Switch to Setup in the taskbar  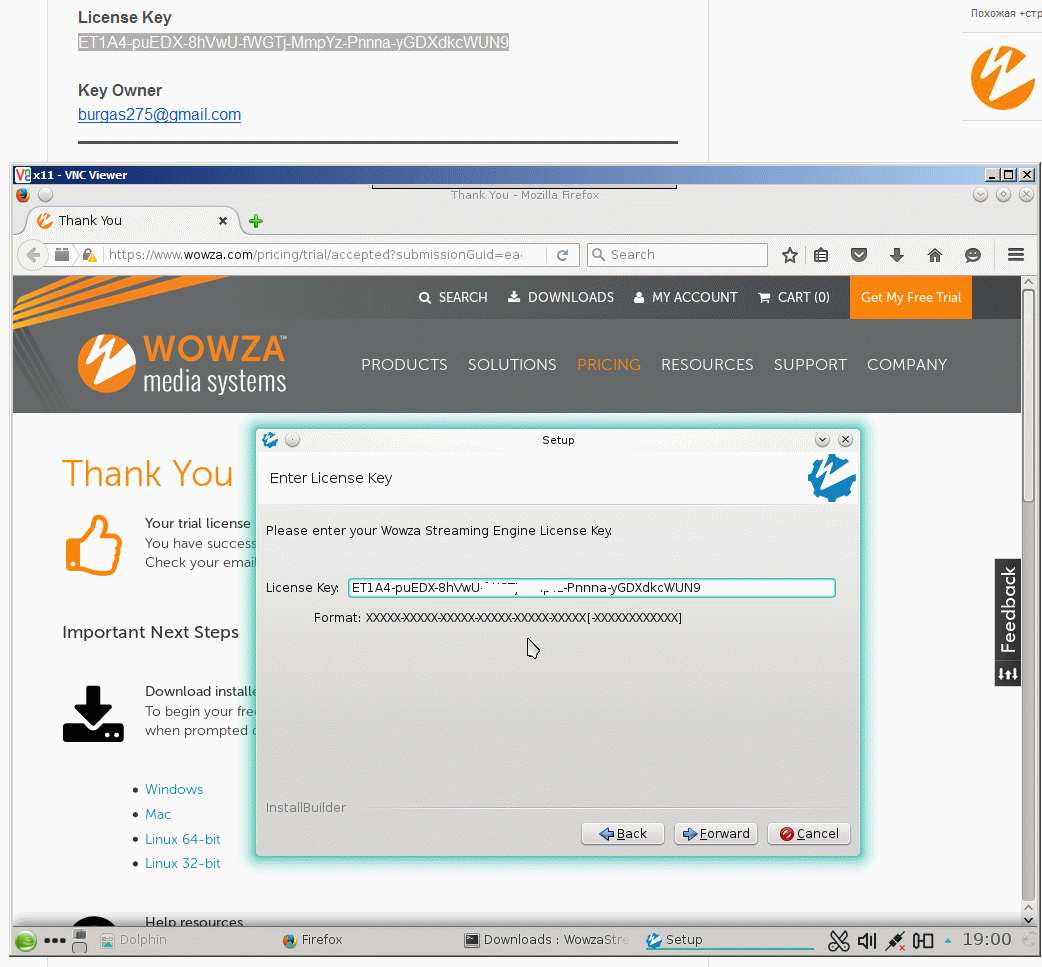tap(729, 940)
